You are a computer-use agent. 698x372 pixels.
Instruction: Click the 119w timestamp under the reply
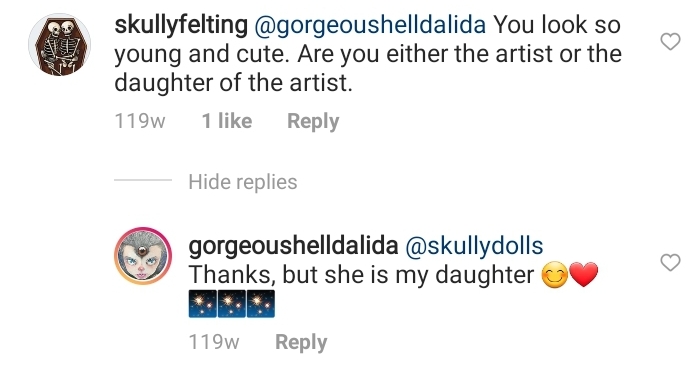pyautogui.click(x=214, y=342)
